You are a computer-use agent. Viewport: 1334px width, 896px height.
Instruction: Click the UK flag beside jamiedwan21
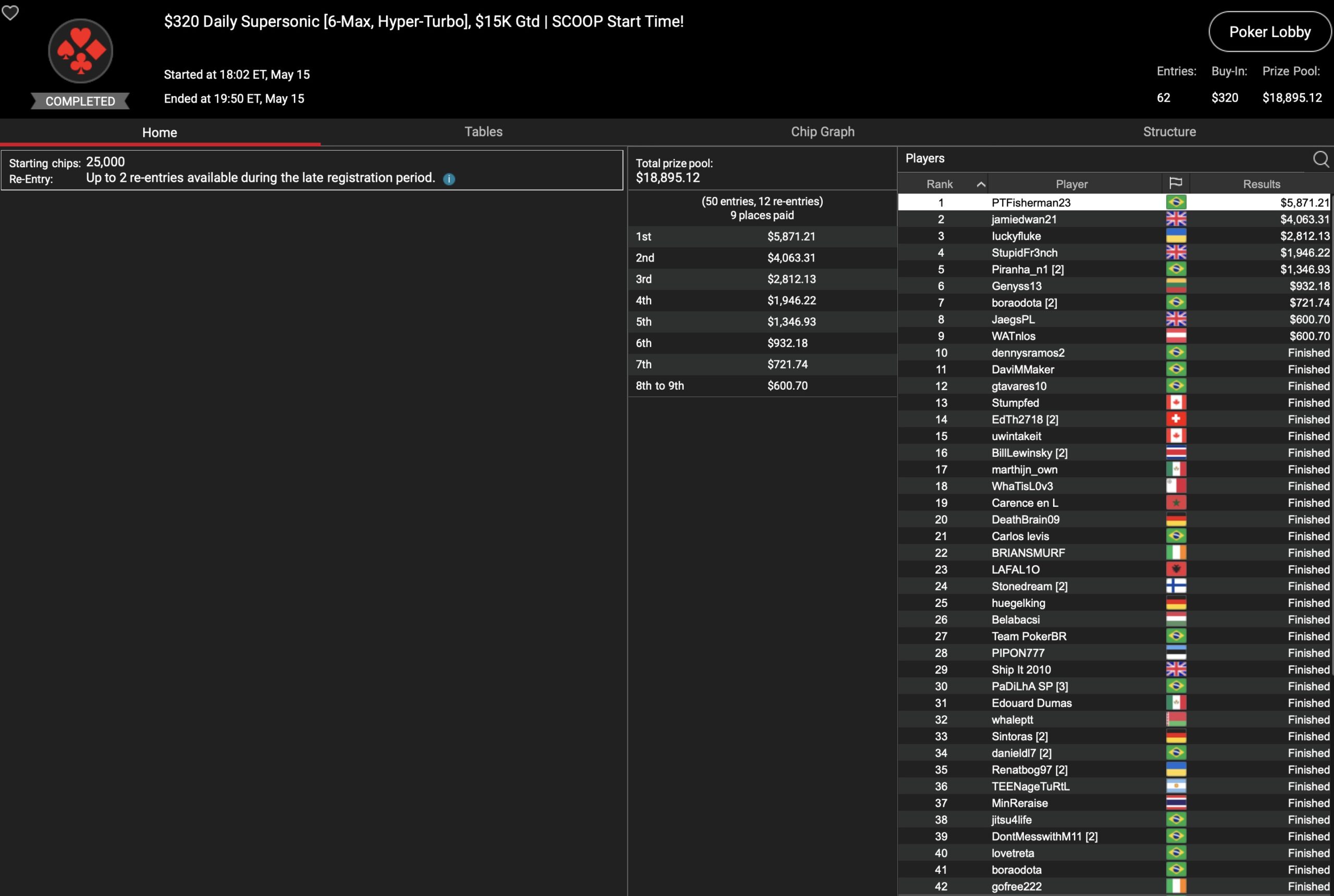tap(1176, 219)
